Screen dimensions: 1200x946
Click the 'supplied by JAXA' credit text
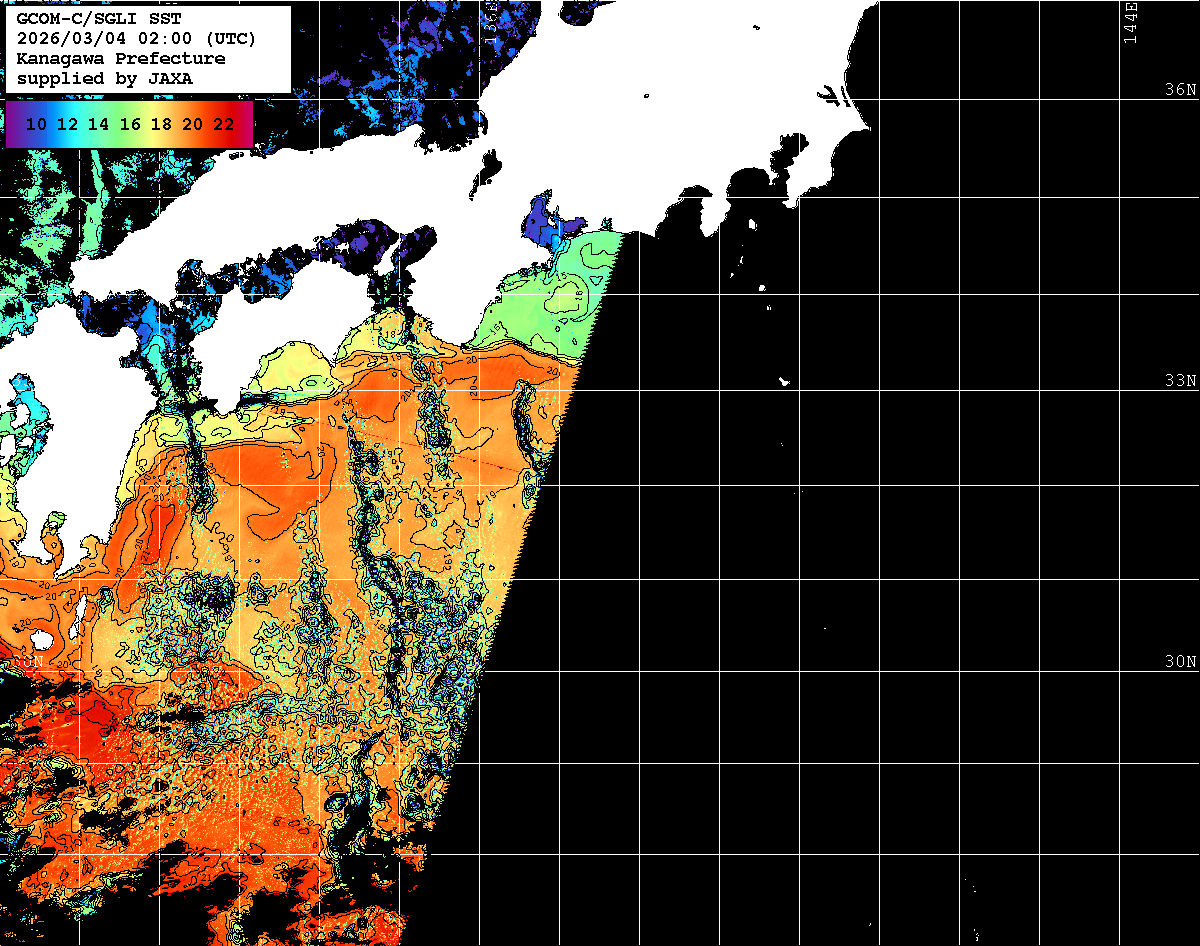[105, 78]
